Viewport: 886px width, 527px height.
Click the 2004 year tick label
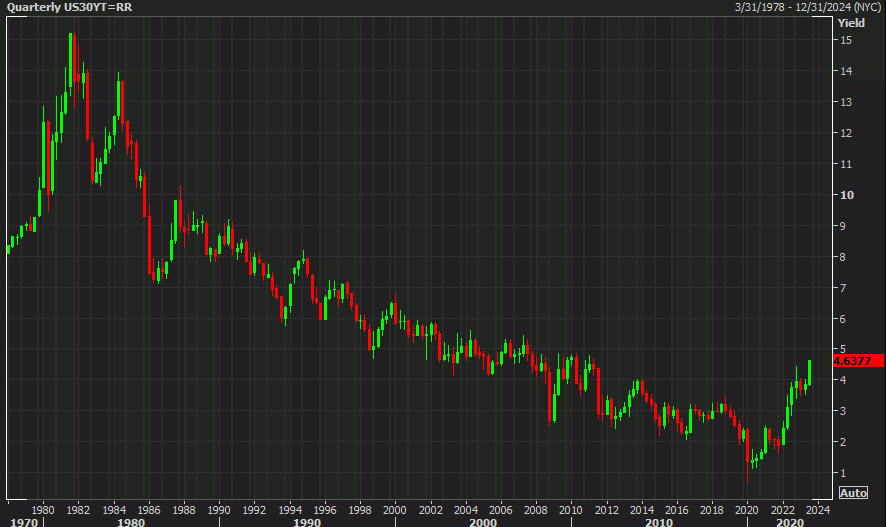466,510
